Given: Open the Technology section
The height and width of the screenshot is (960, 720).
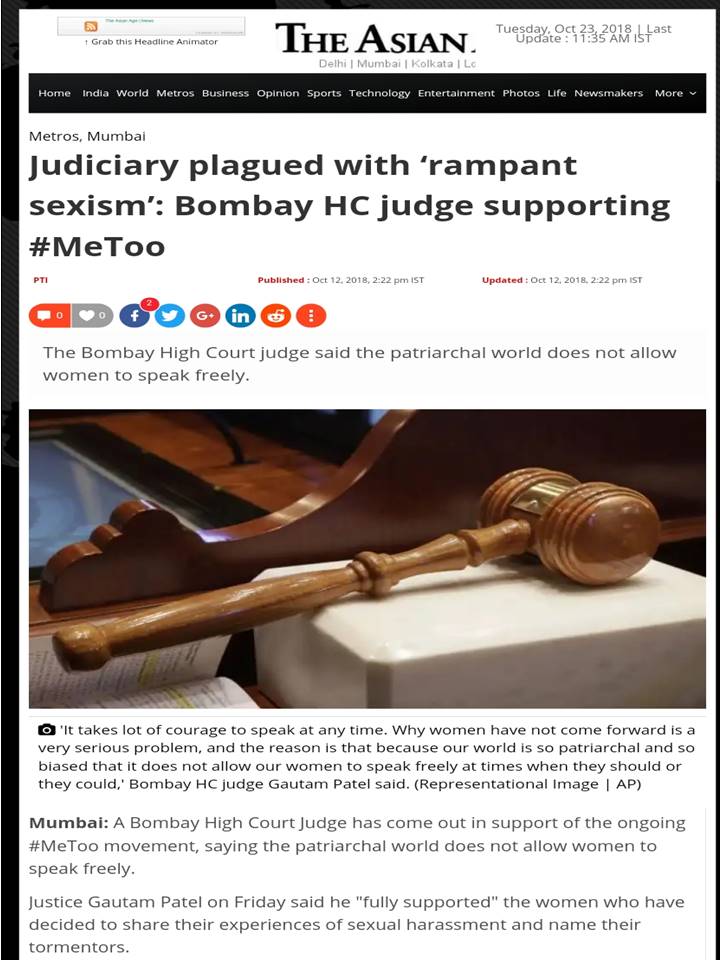Looking at the screenshot, I should [x=380, y=93].
